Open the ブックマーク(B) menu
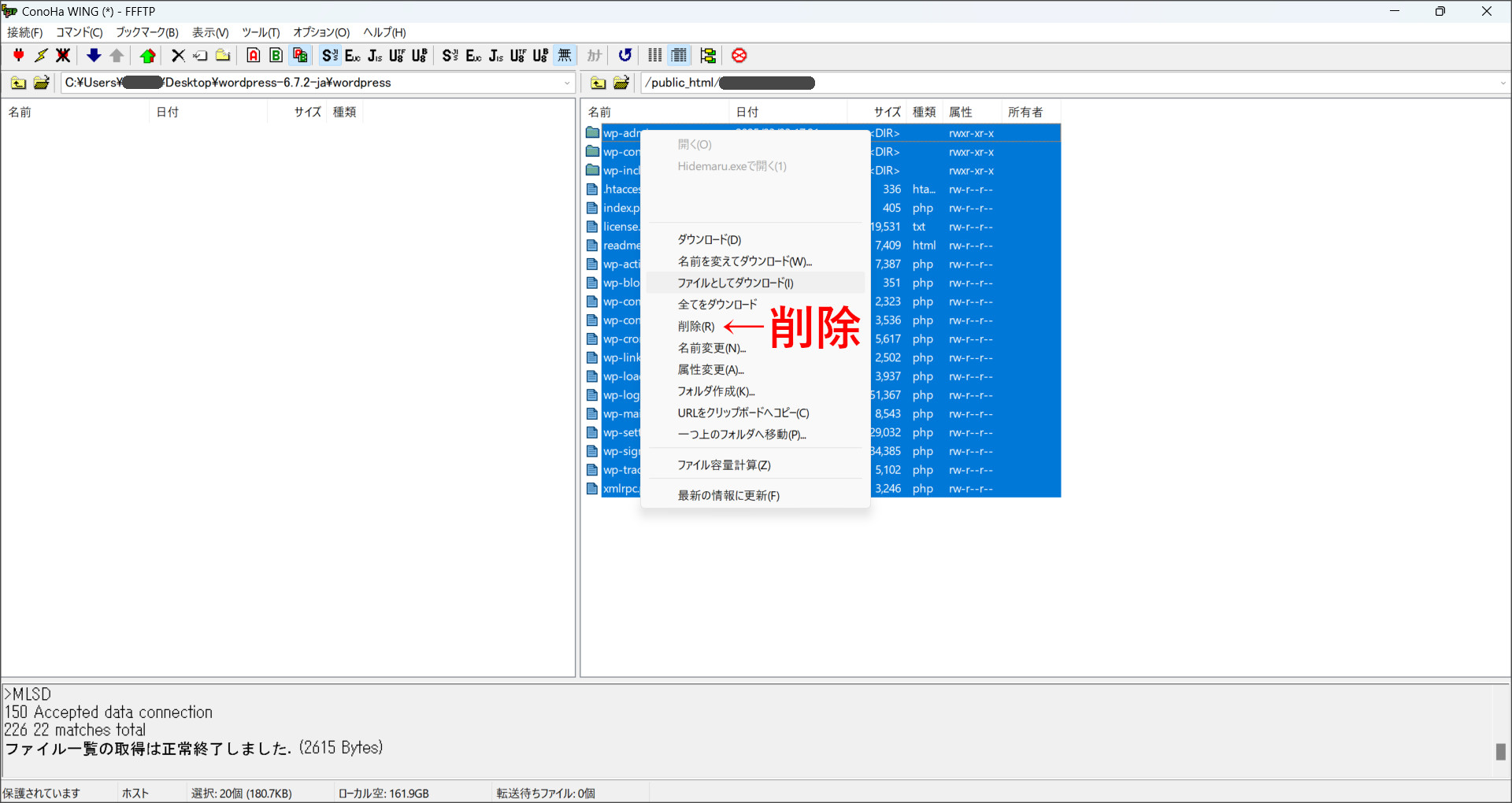1512x803 pixels. point(147,32)
